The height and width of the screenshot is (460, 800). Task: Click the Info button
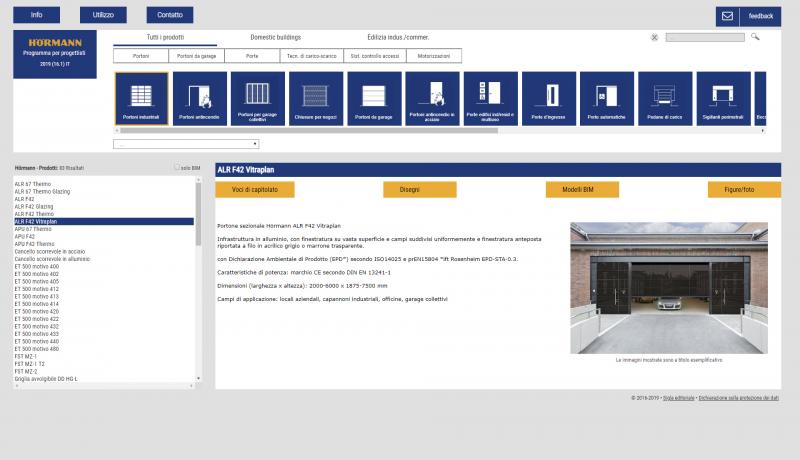coord(36,15)
